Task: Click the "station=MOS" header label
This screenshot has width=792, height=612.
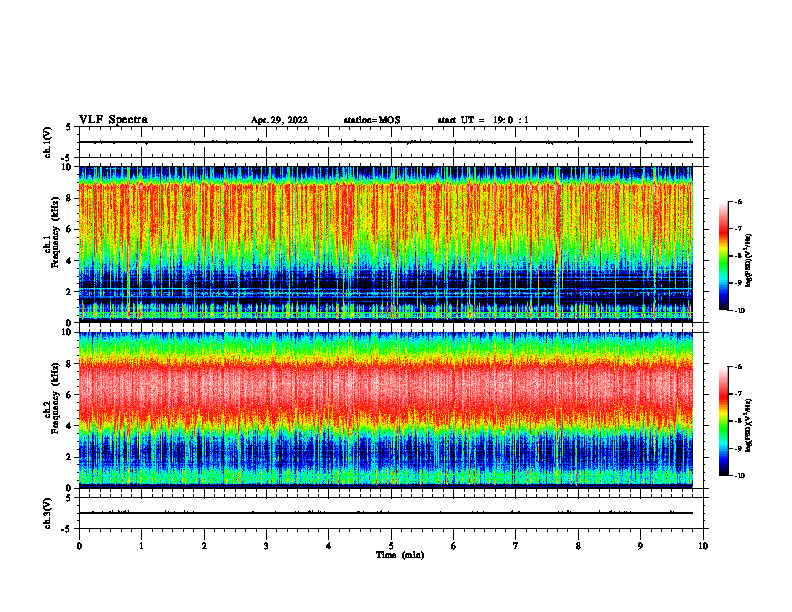Action: click(x=372, y=120)
